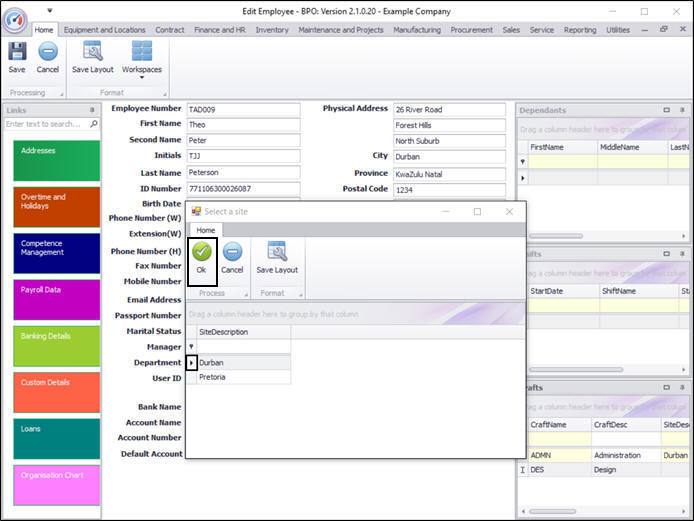Open the Service ribbon tab
The height and width of the screenshot is (521, 694).
[x=542, y=30]
